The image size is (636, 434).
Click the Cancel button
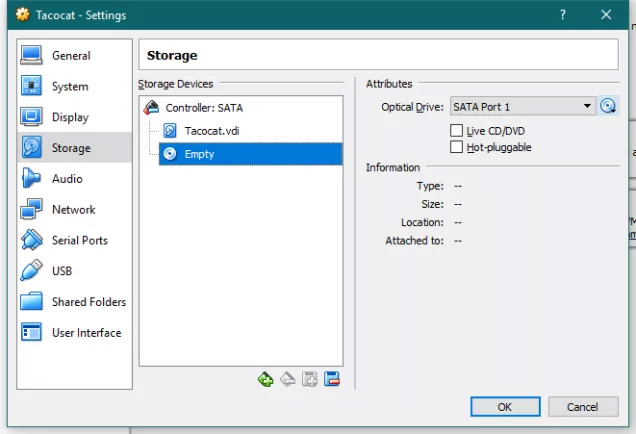click(583, 406)
